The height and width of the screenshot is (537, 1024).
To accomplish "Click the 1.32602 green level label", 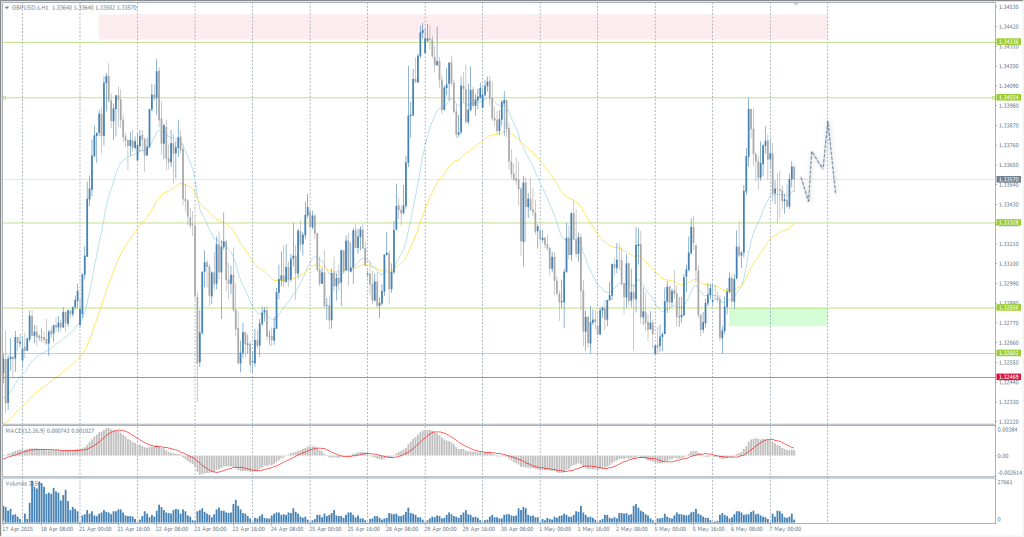I will tap(1008, 353).
